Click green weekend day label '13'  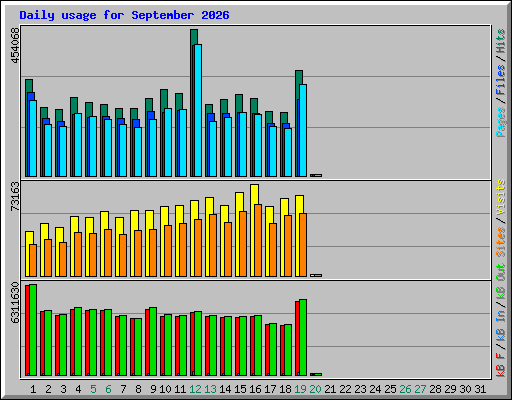click(210, 389)
